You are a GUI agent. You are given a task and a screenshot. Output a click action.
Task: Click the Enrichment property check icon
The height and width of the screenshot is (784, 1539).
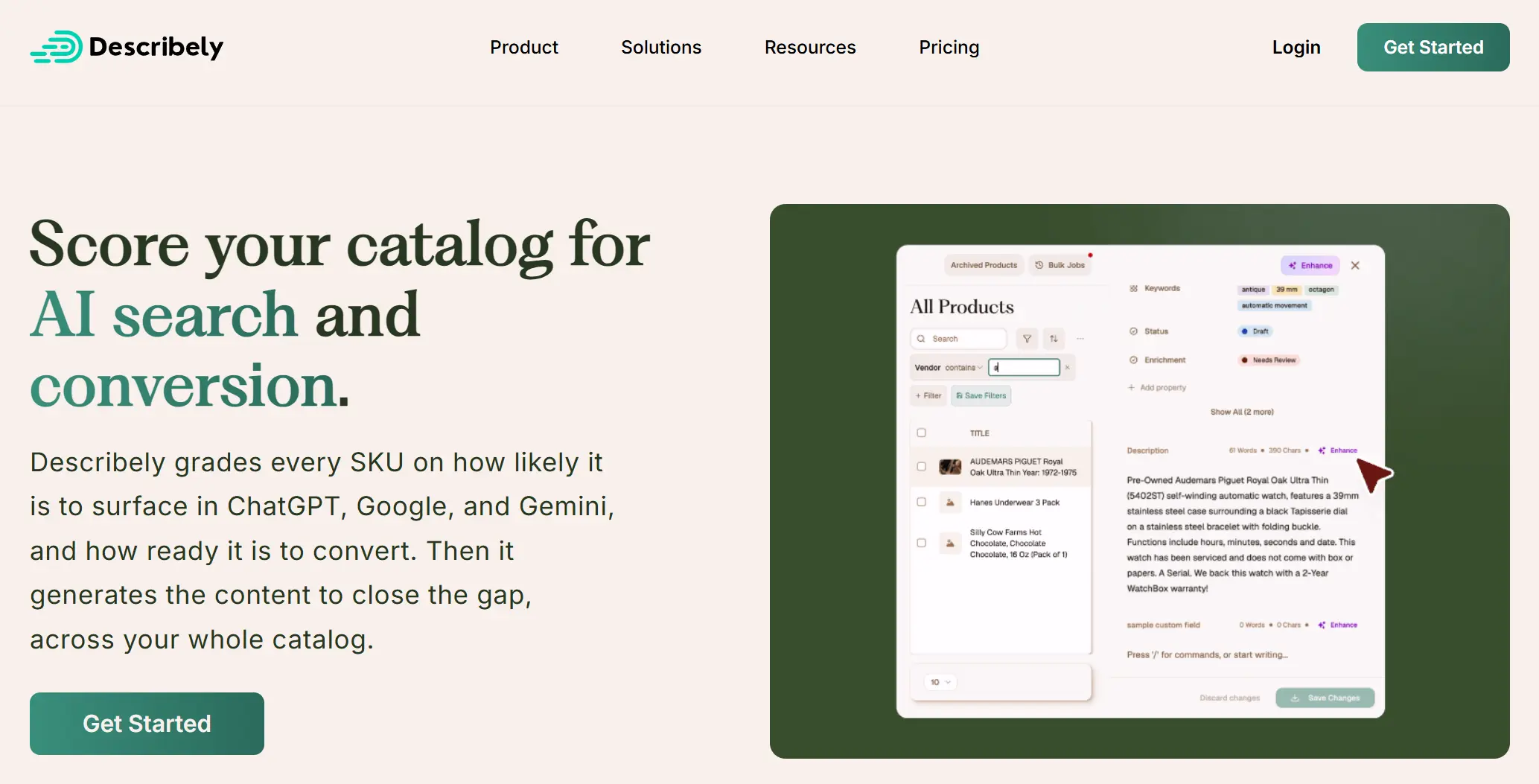coord(1133,360)
